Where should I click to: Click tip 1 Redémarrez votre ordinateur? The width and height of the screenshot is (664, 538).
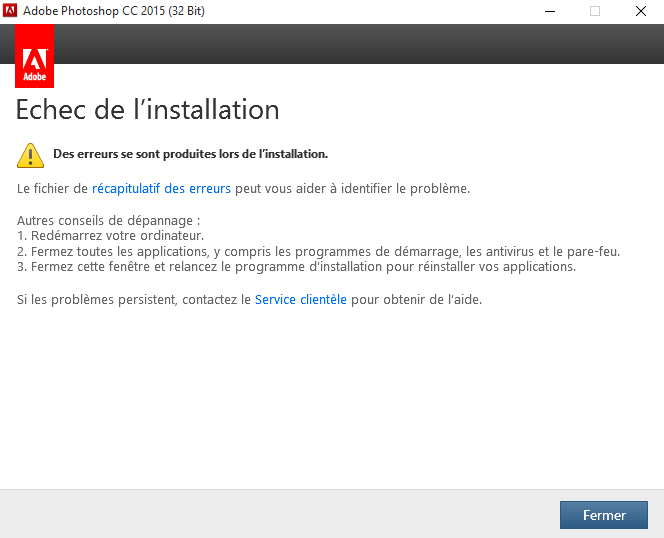[x=111, y=236]
